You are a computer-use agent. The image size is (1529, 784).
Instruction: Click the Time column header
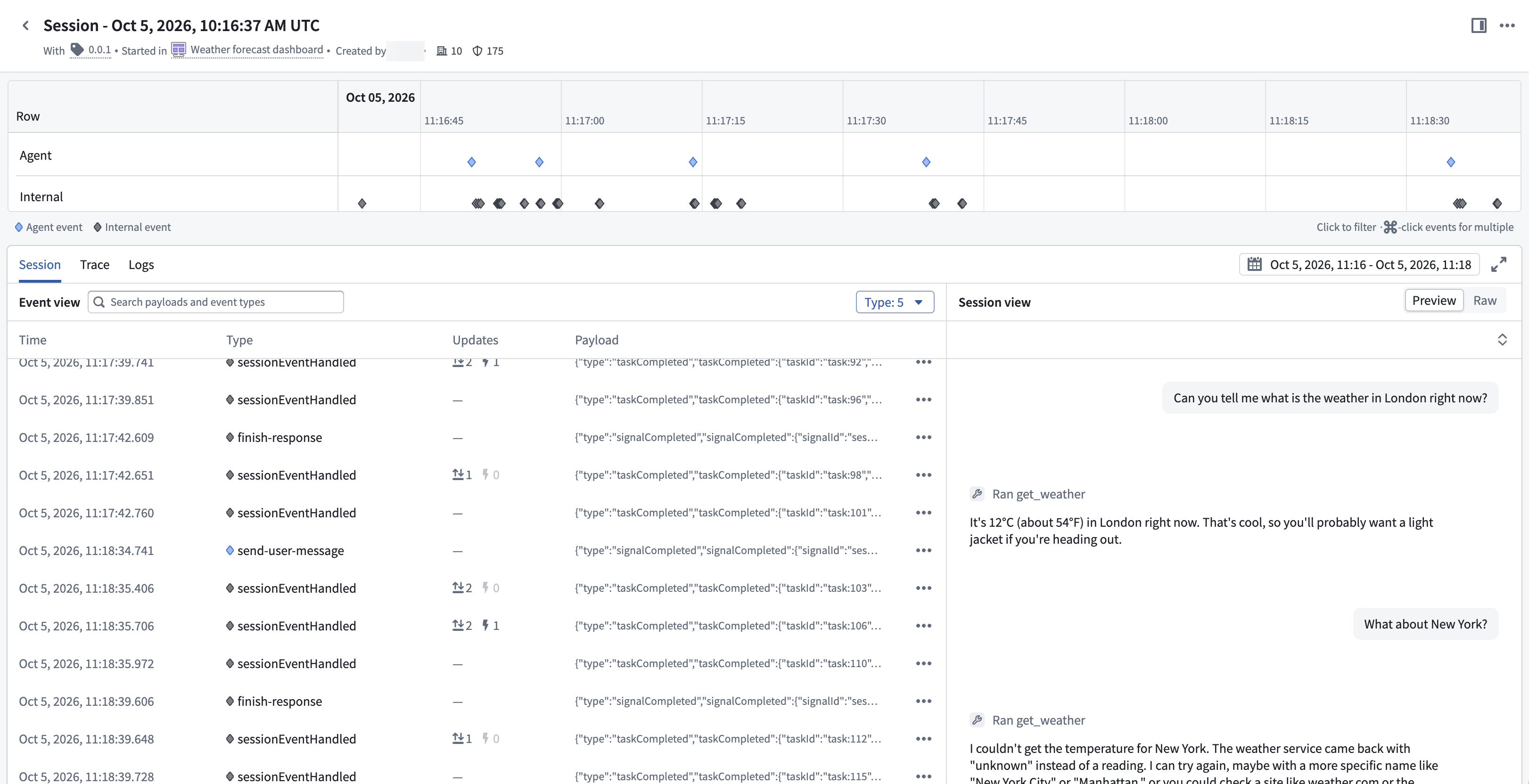33,340
